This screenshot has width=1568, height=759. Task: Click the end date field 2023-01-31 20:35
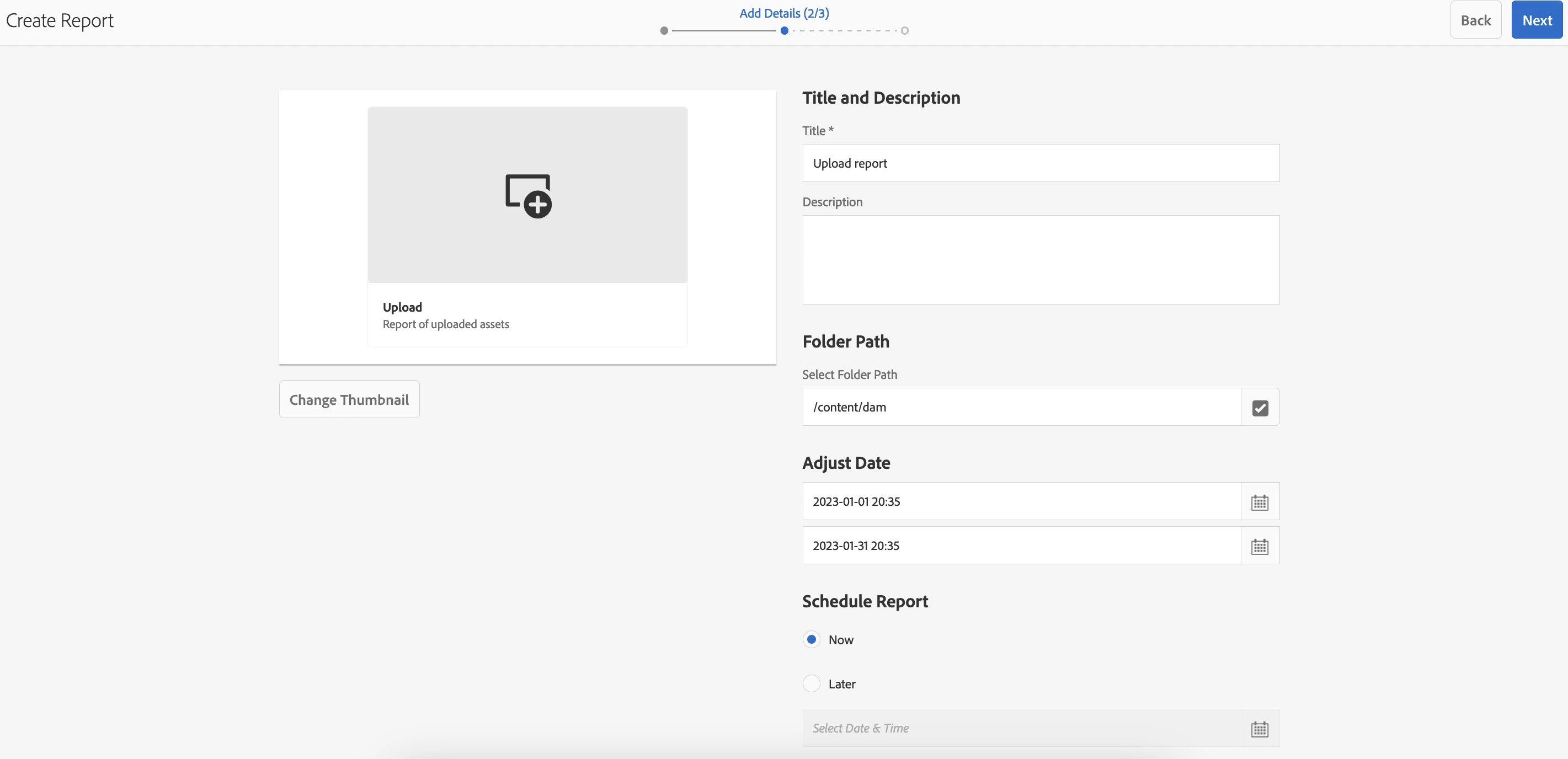click(x=1021, y=546)
